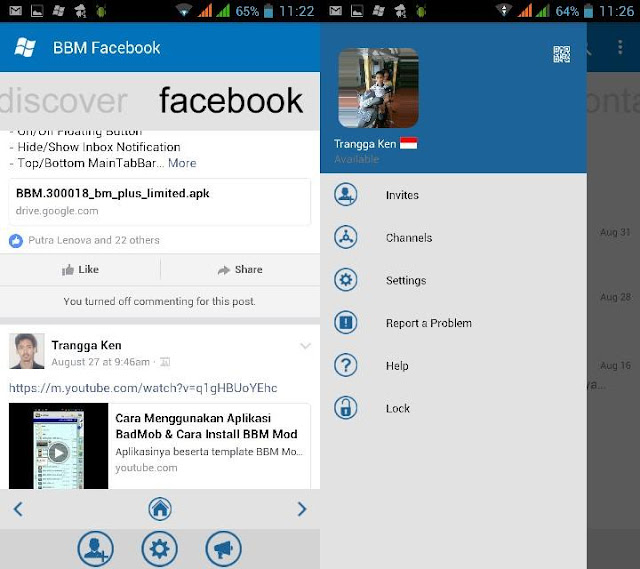Tap the left screen battery indicator
Screen dimensions: 640x569
pyautogui.click(x=268, y=11)
